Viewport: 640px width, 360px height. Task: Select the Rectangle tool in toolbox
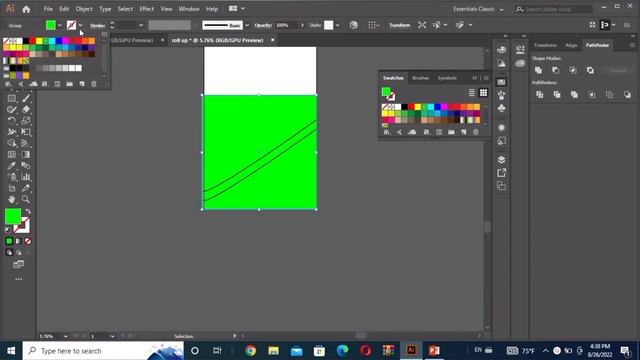(12, 98)
